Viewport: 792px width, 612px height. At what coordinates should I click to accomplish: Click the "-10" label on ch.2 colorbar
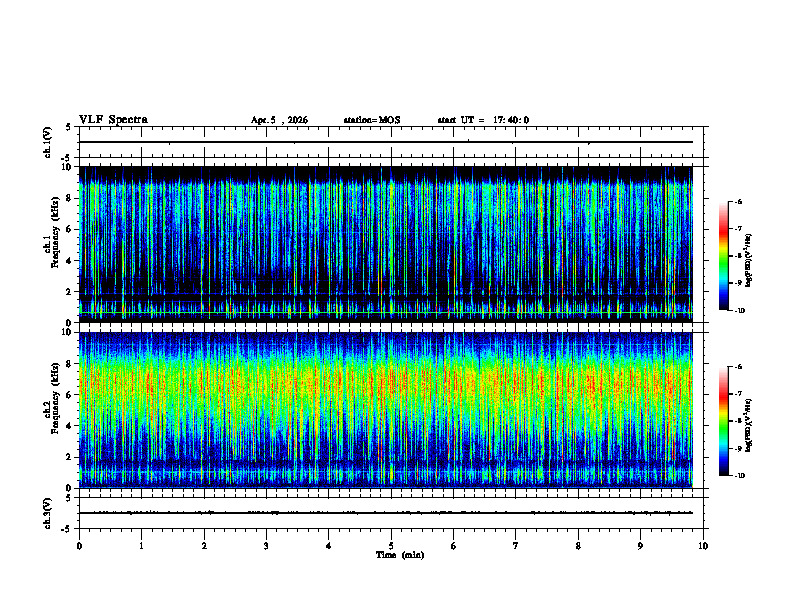coord(740,476)
